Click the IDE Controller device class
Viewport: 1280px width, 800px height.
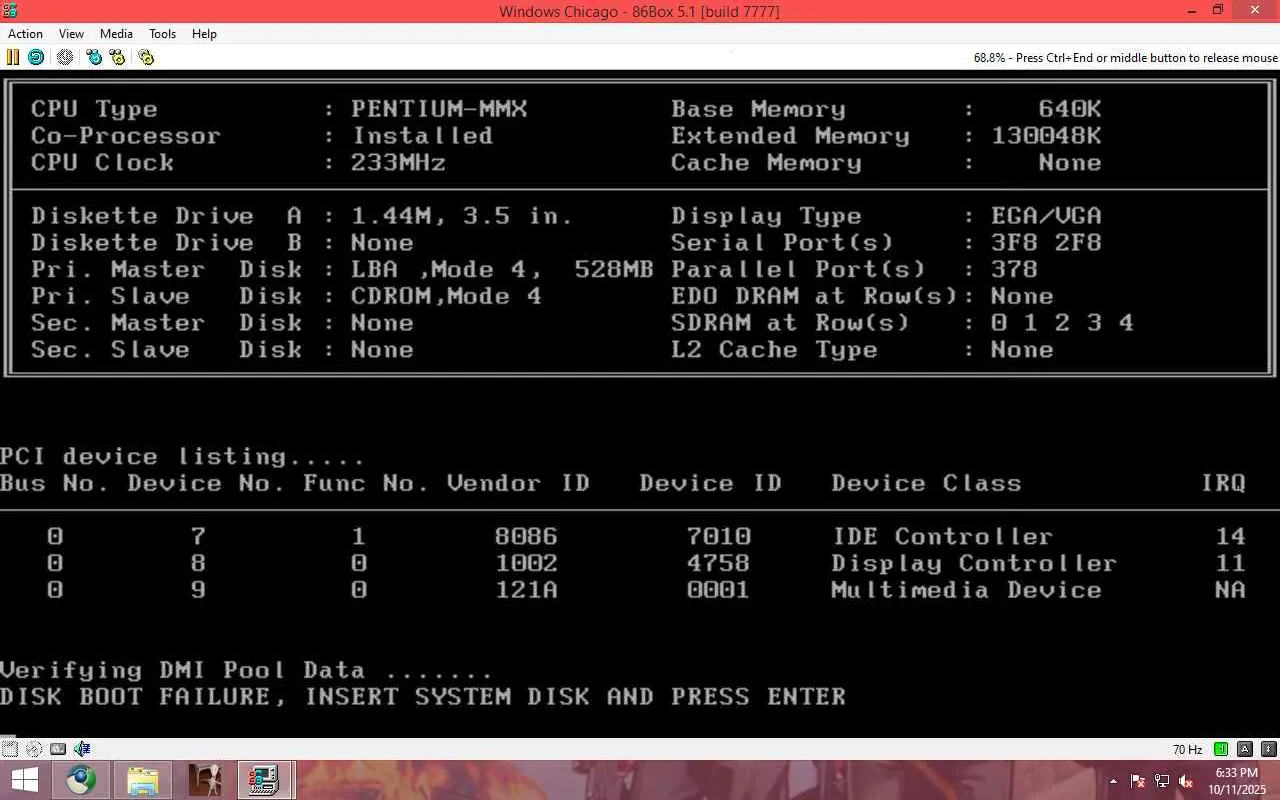pos(942,537)
